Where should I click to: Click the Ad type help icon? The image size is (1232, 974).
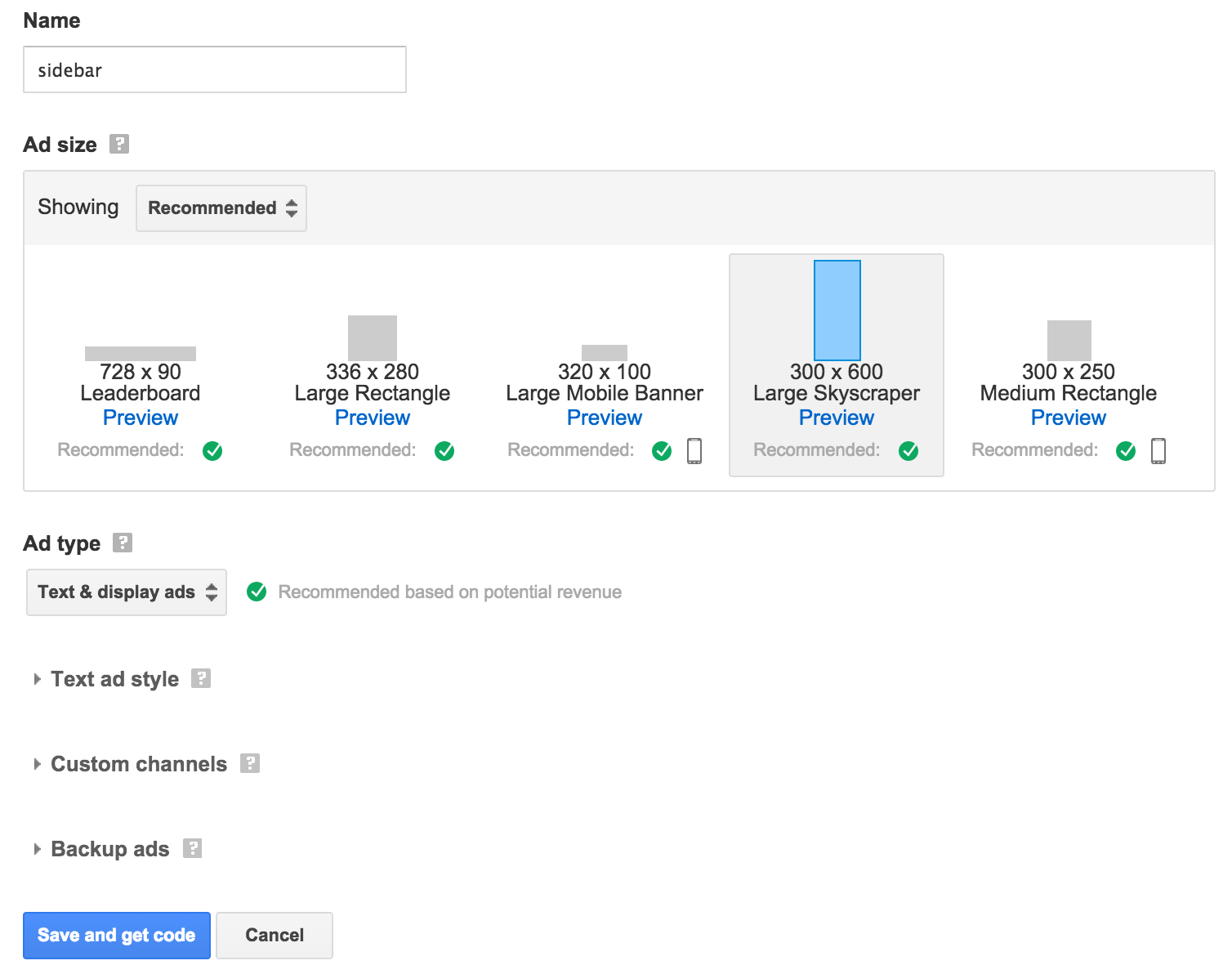[x=123, y=543]
